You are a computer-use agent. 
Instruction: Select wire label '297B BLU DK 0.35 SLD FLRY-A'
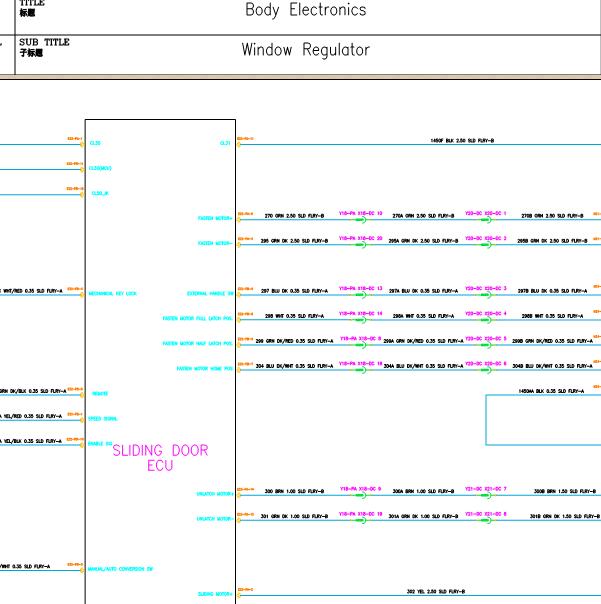[x=552, y=291]
